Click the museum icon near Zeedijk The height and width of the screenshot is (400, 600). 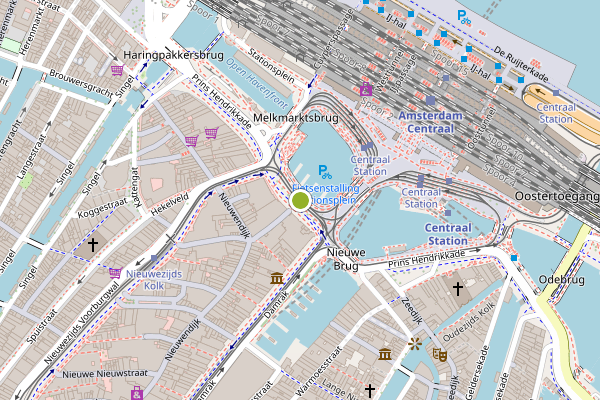tap(385, 354)
